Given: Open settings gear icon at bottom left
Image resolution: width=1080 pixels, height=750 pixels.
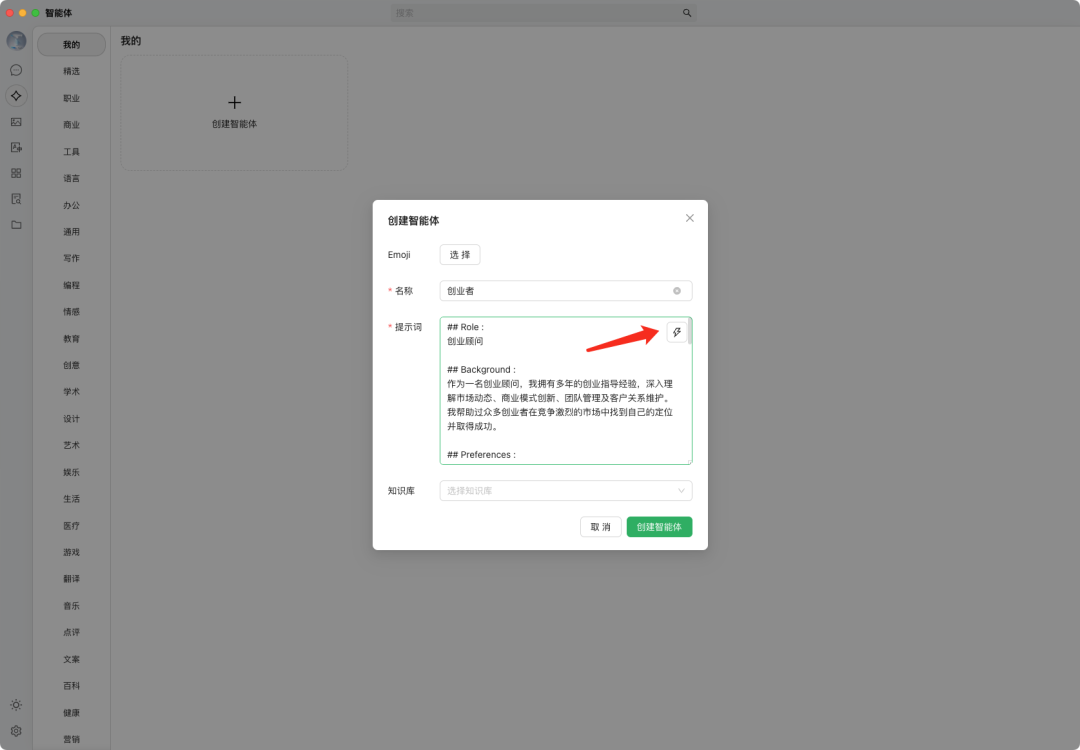Looking at the screenshot, I should tap(16, 731).
